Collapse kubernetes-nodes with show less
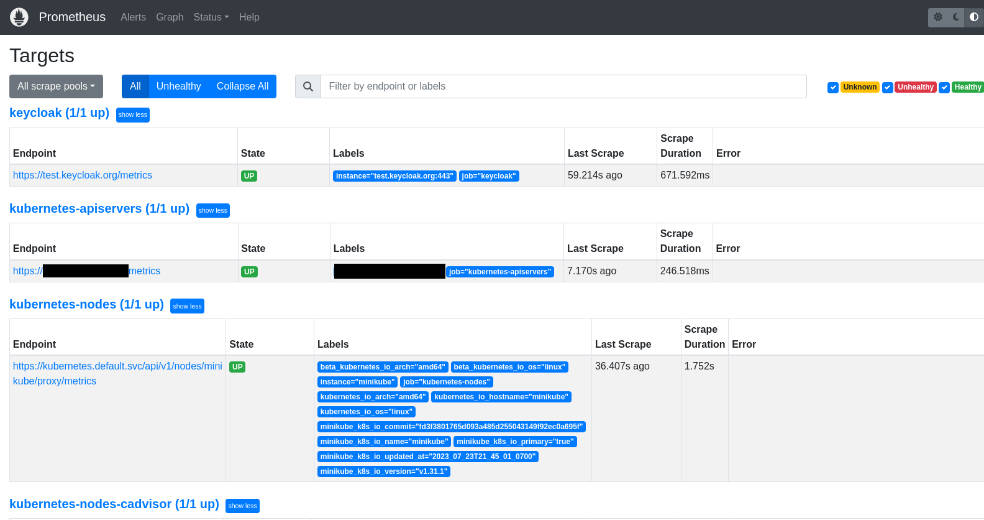The width and height of the screenshot is (984, 520). tap(187, 306)
